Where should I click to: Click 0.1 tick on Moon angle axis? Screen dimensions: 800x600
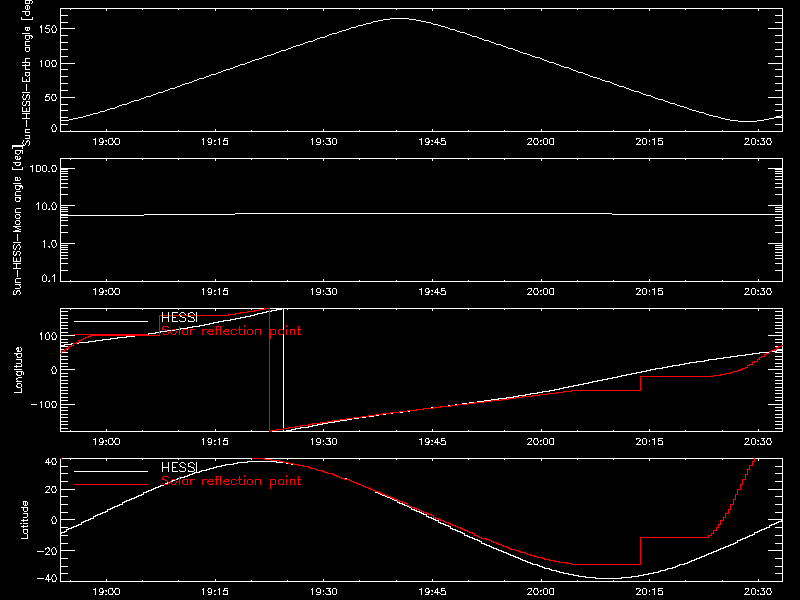click(x=49, y=279)
